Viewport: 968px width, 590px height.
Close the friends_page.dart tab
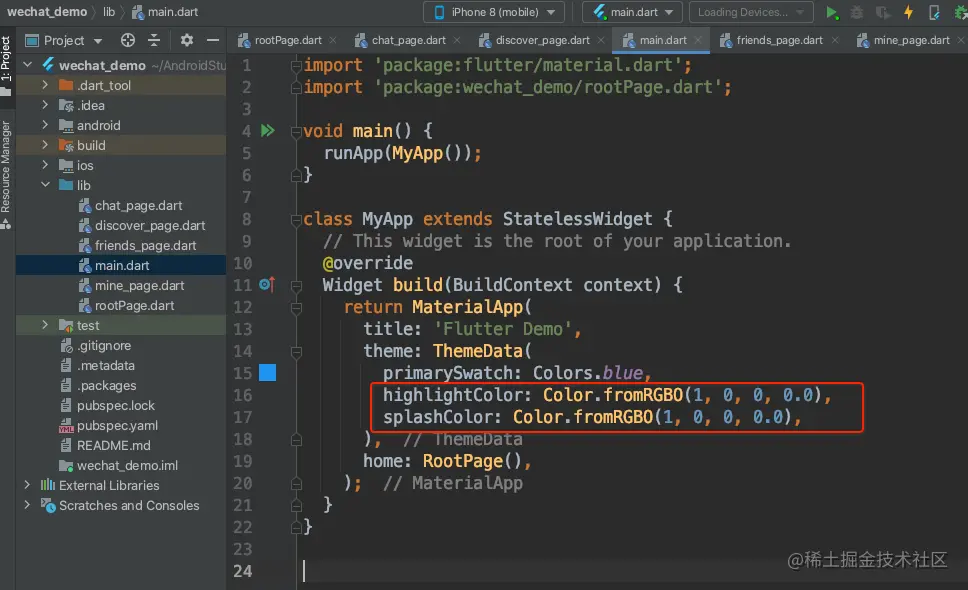pos(835,40)
